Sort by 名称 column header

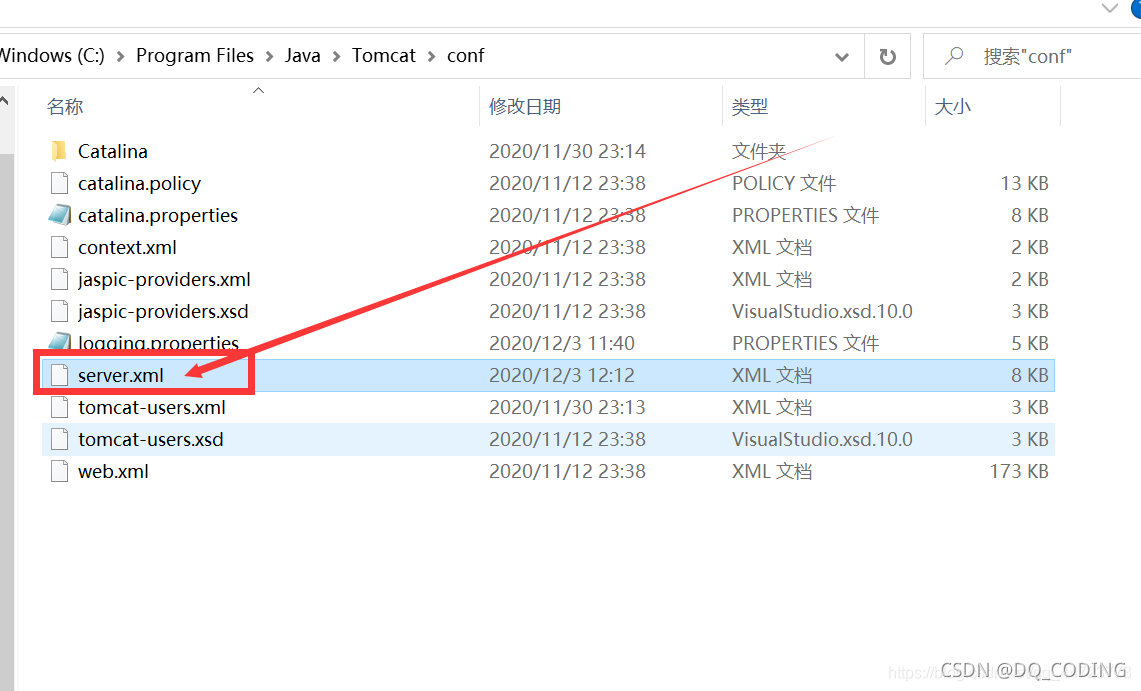[65, 107]
